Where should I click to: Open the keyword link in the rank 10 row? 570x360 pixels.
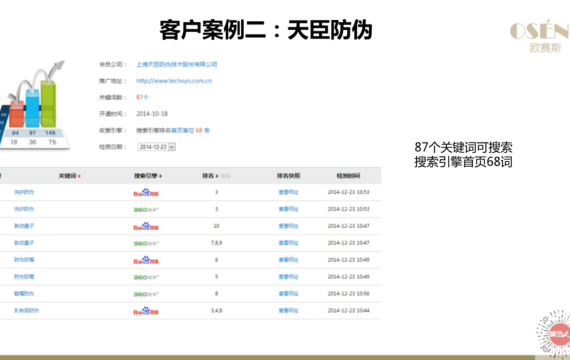tap(24, 226)
